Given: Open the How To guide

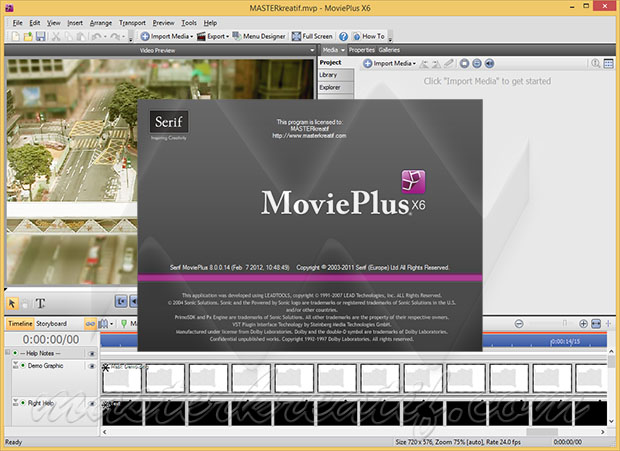Looking at the screenshot, I should tap(369, 36).
